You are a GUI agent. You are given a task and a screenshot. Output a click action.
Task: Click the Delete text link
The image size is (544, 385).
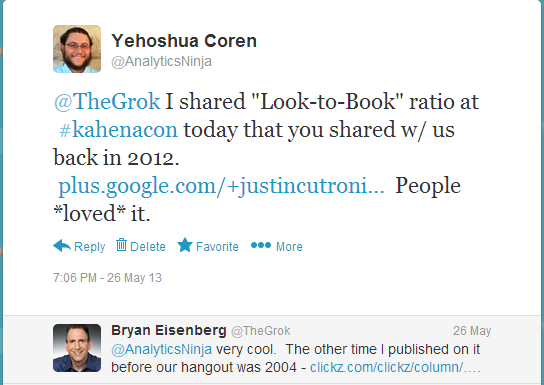coord(148,247)
